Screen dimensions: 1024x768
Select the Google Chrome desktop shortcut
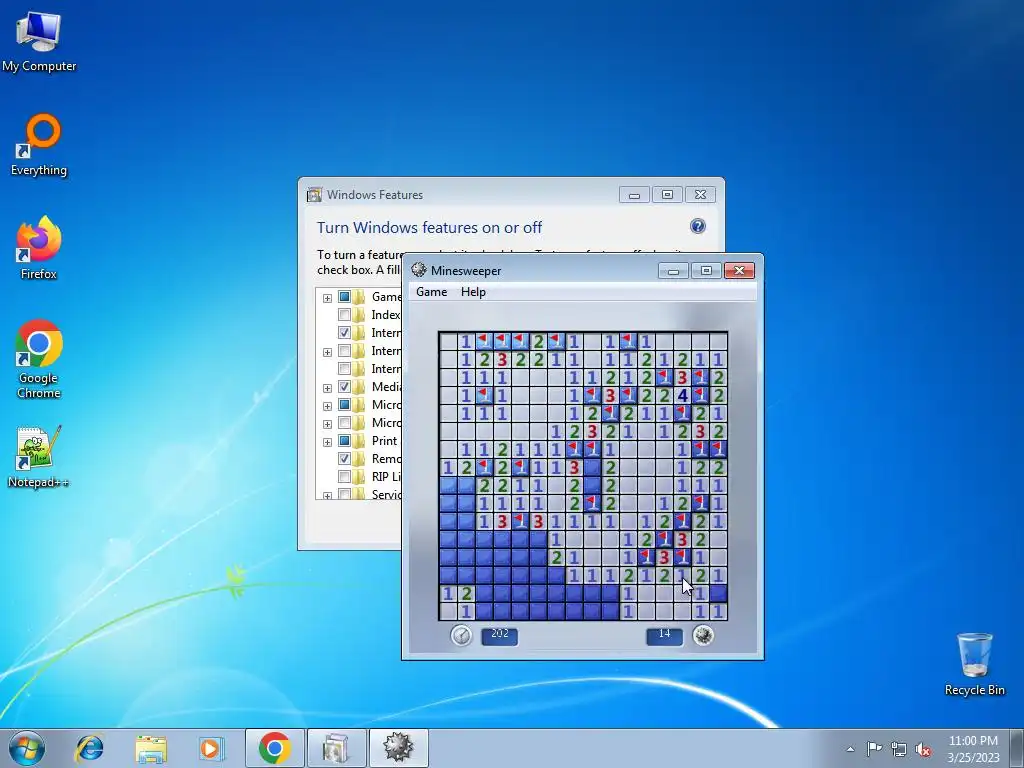(39, 359)
